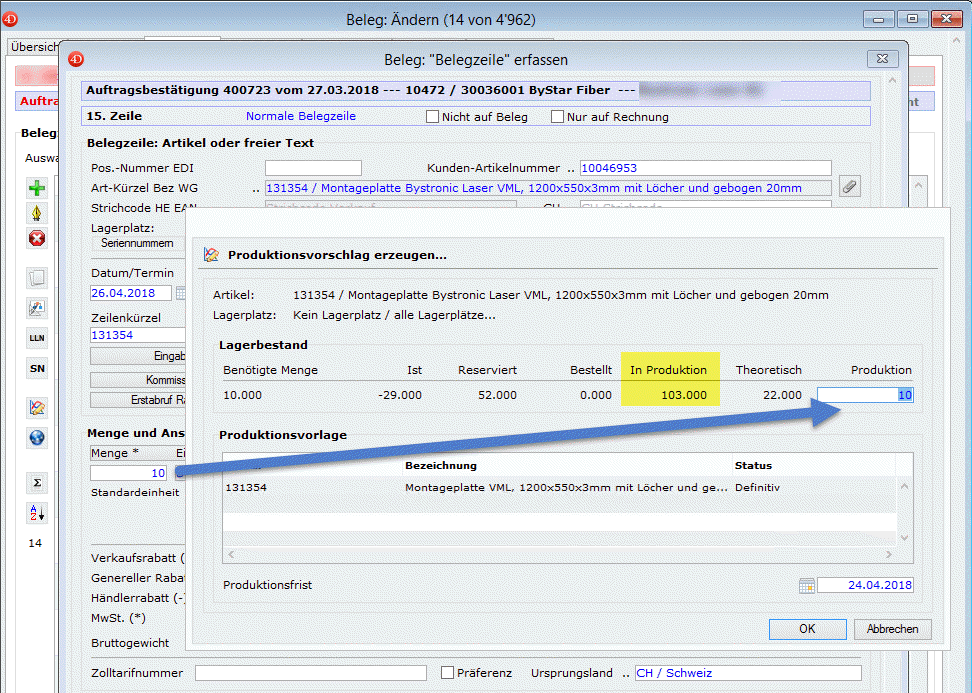Image resolution: width=972 pixels, height=693 pixels.
Task: Click the green plus add-line icon
Action: tap(37, 188)
